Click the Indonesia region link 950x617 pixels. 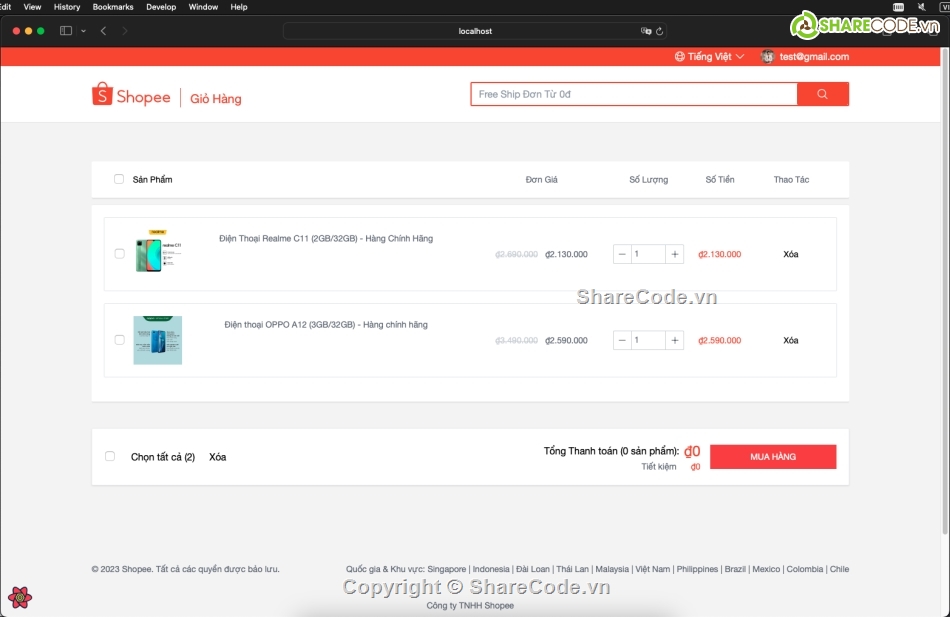point(491,569)
